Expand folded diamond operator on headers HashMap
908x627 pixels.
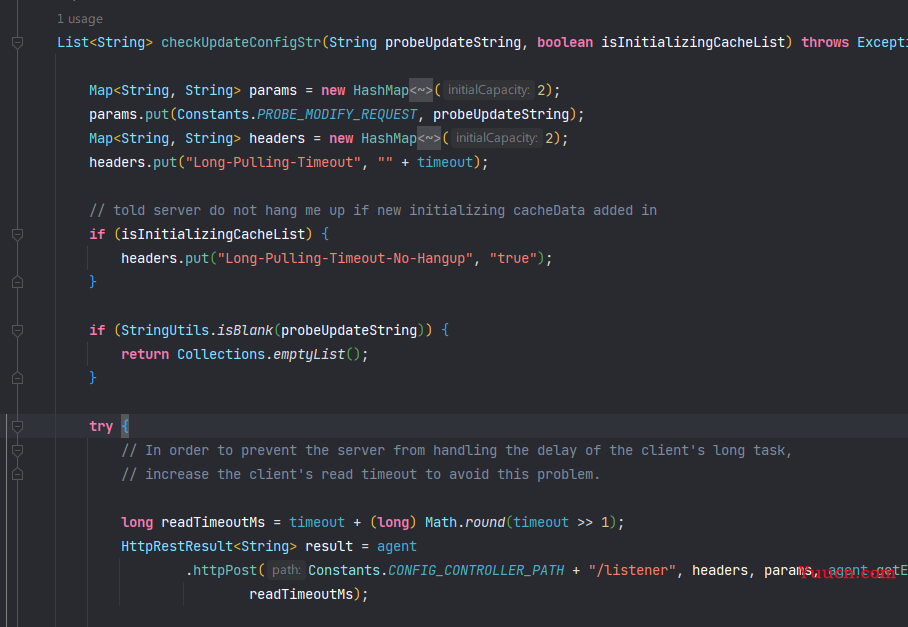click(x=429, y=138)
